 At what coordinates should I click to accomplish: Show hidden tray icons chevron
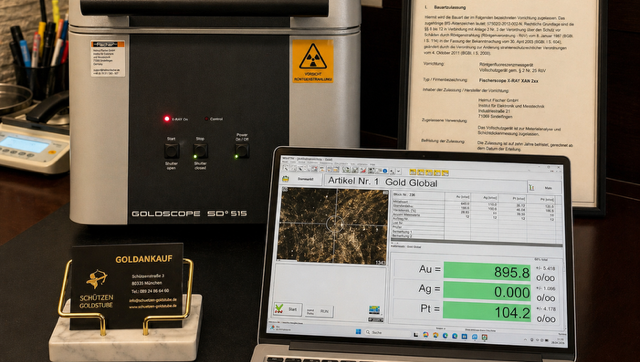pyautogui.click(x=525, y=340)
